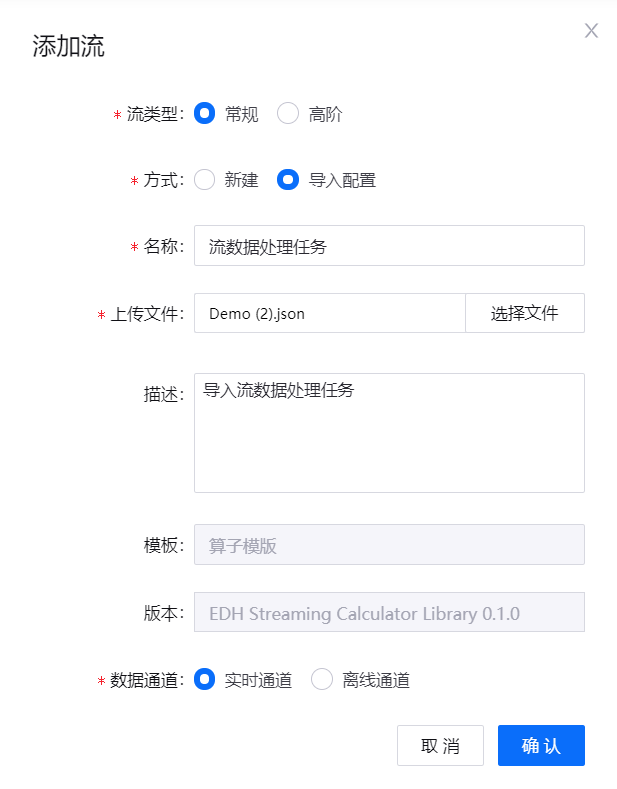This screenshot has height=789, width=617.
Task: Focus the 描述 text area
Action: click(389, 433)
